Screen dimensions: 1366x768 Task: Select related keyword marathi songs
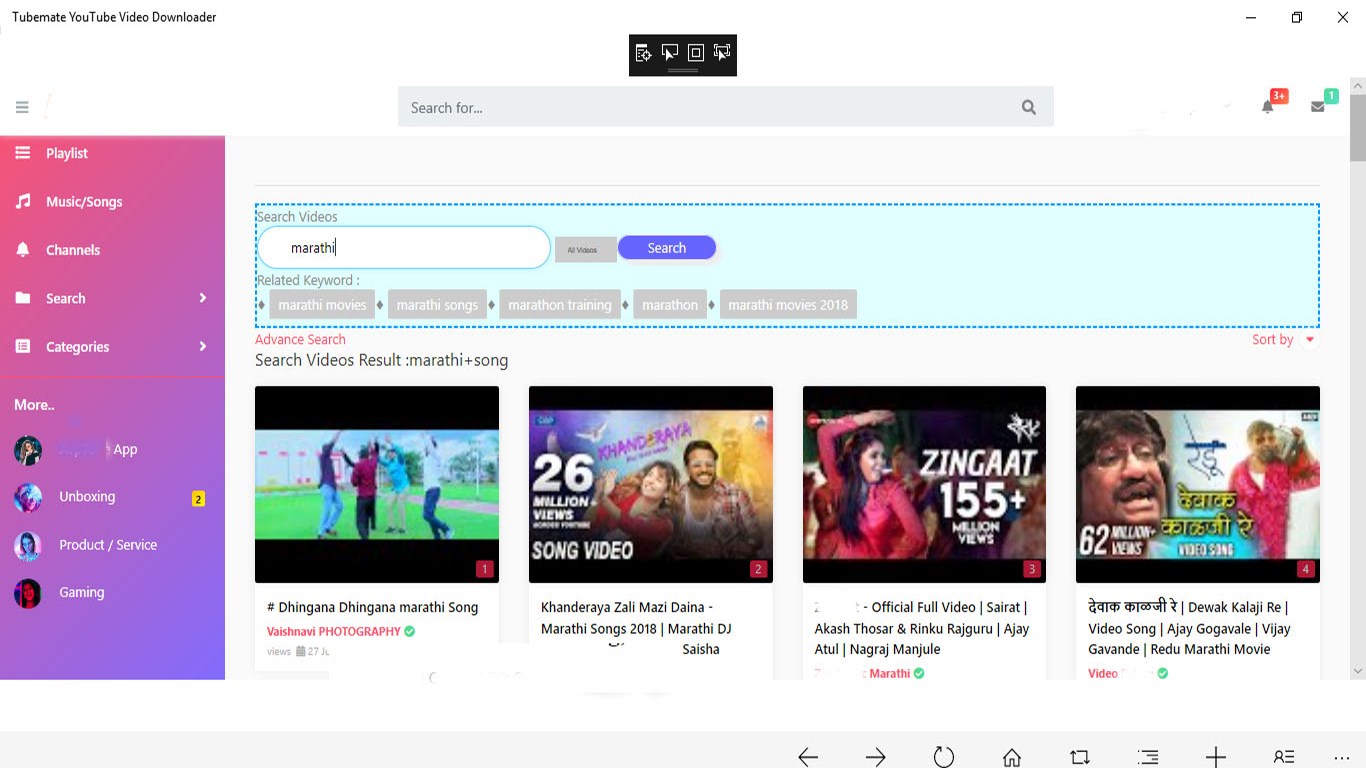pos(437,305)
